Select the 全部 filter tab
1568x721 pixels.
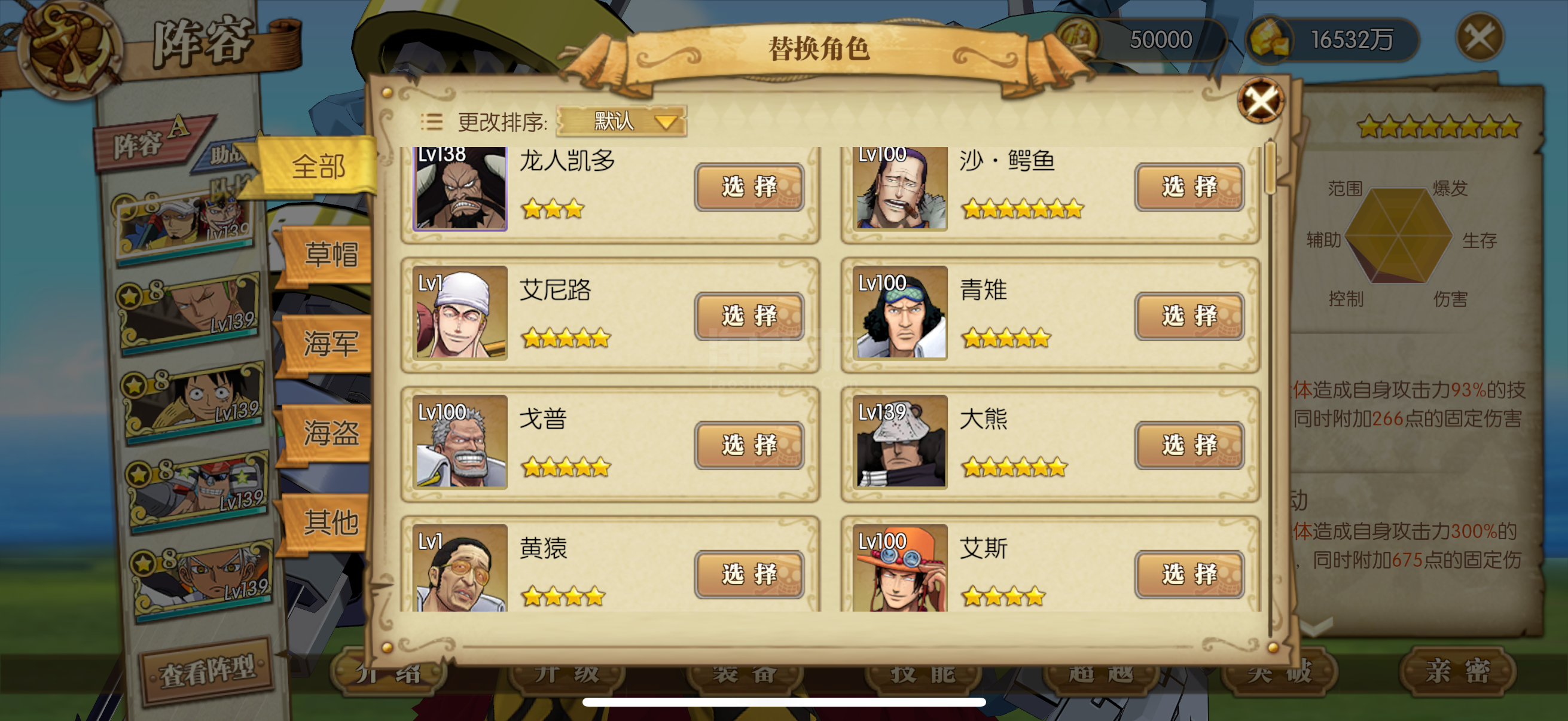coord(316,166)
